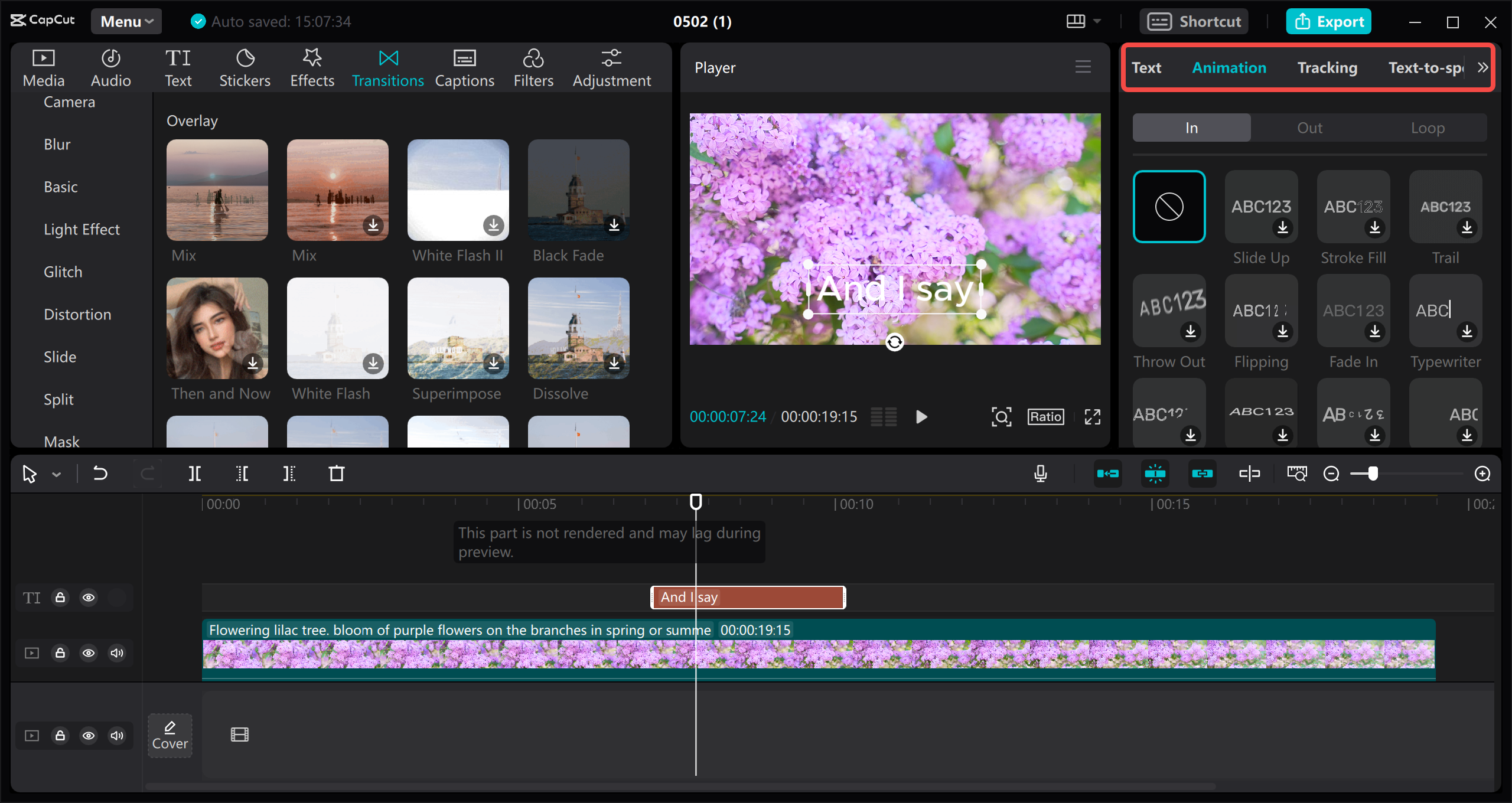Expand the selection tool mode dropdown
The height and width of the screenshot is (803, 1512).
tap(57, 474)
